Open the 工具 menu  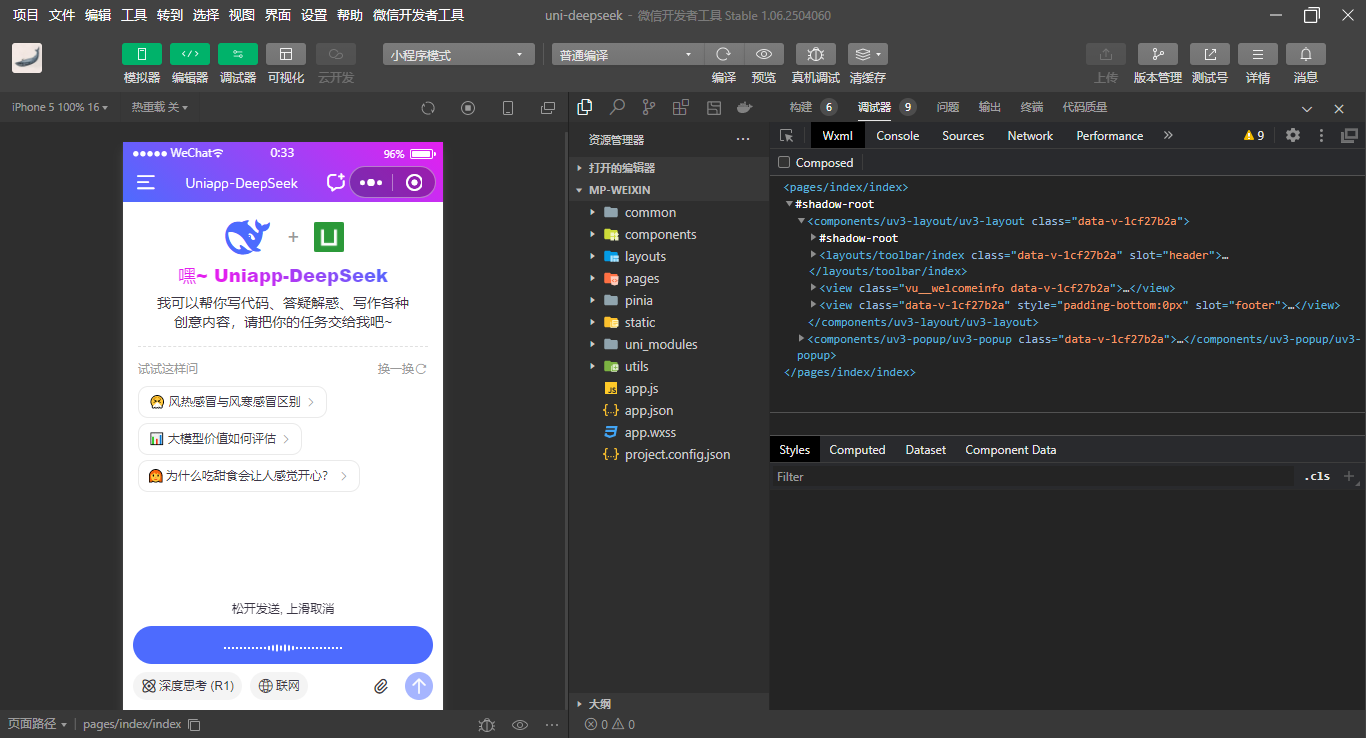pyautogui.click(x=134, y=15)
